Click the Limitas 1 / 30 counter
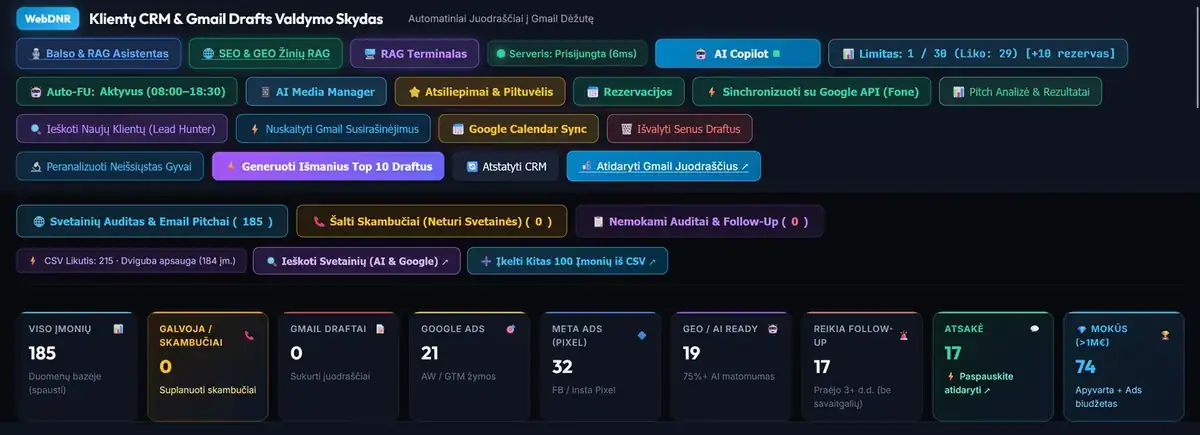Screen dimensions: 1200x435 click(x=979, y=54)
